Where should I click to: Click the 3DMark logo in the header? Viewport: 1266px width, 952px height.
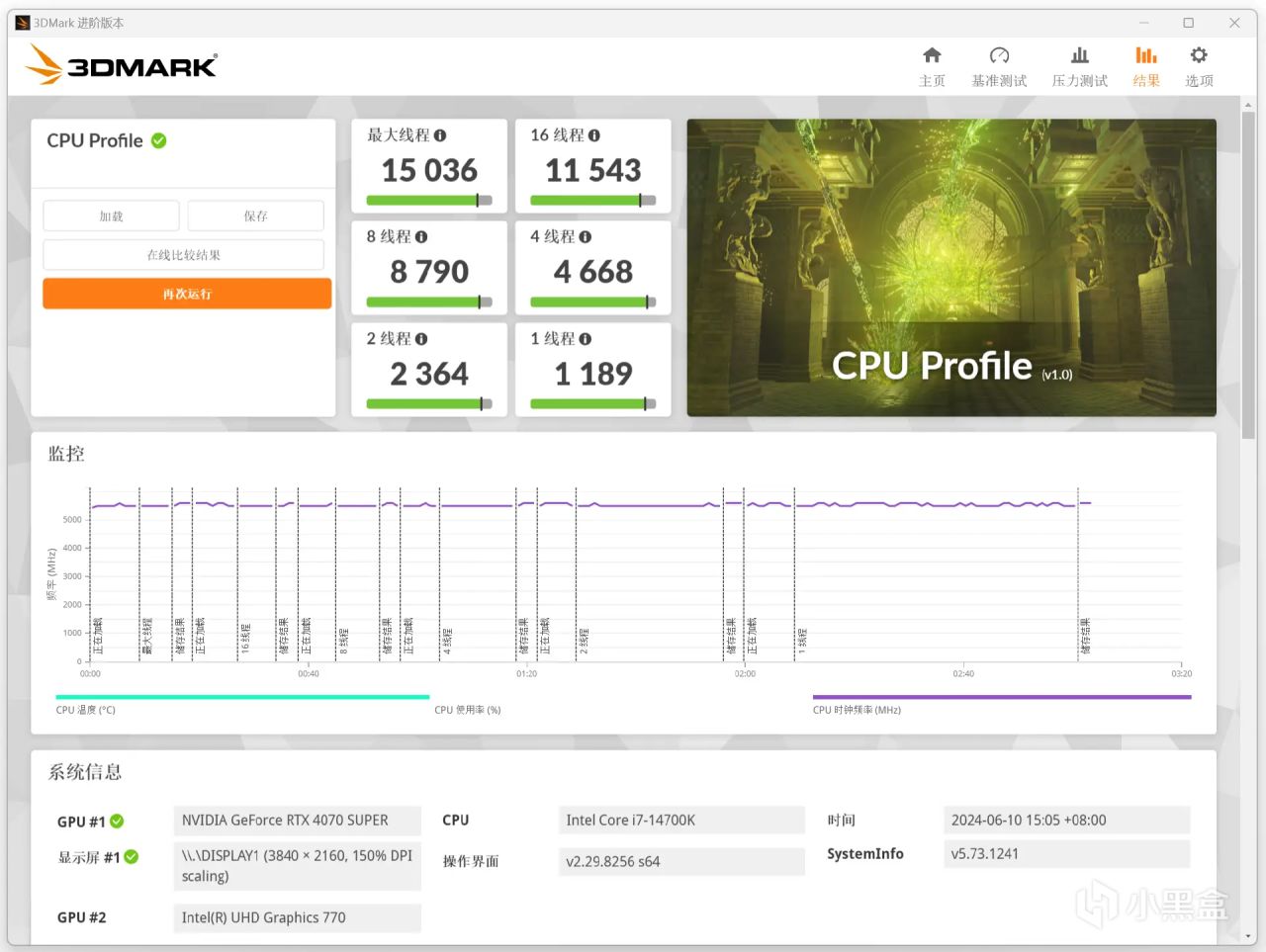[x=121, y=65]
